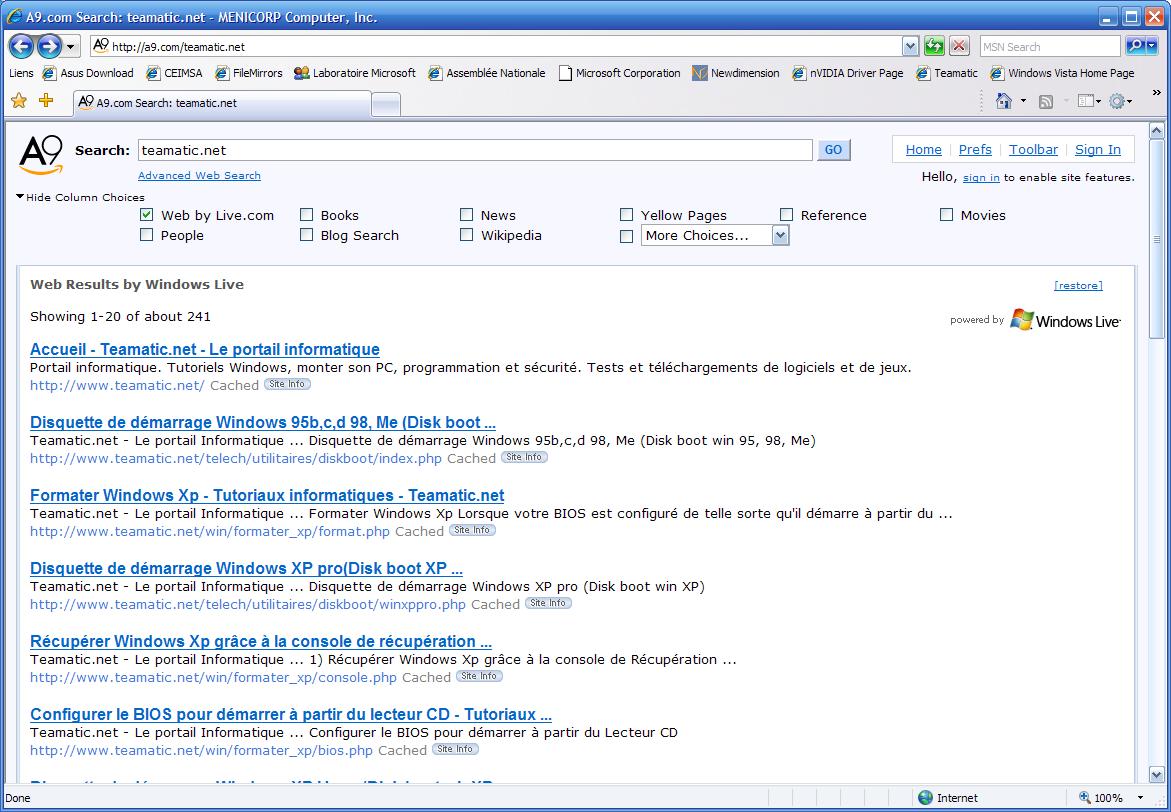The image size is (1171, 812).
Task: Click the RSS feeds icon
Action: pos(1046,102)
